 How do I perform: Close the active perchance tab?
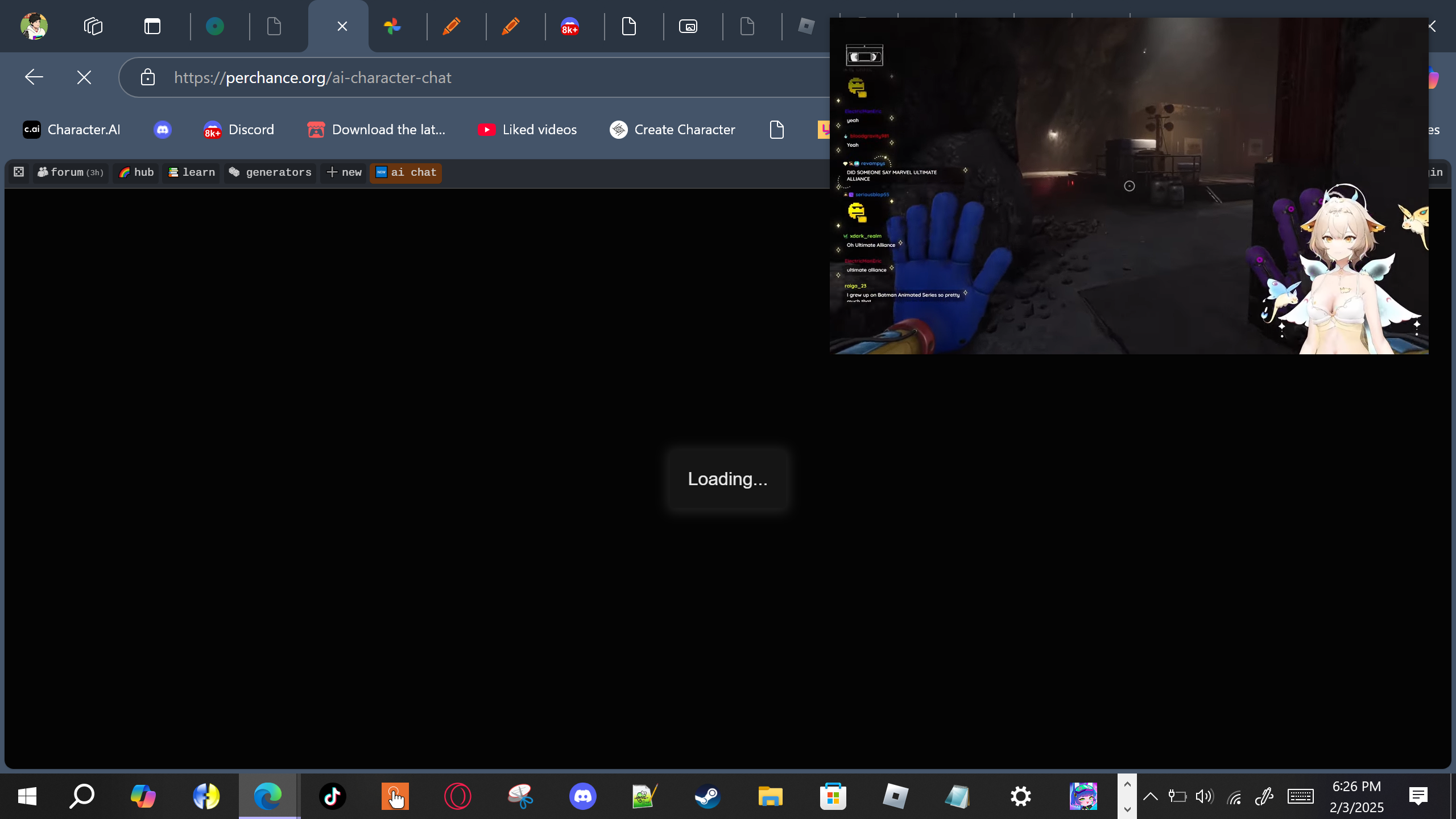pos(342,26)
